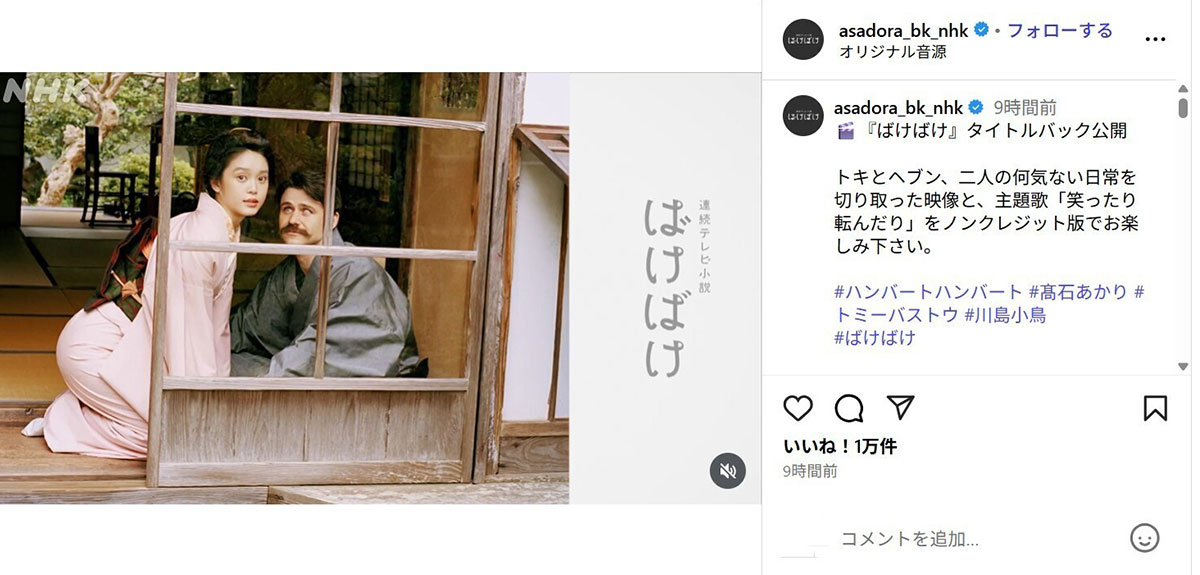Open the three-dot more options menu
This screenshot has height=575, width=1200.
pyautogui.click(x=1155, y=39)
